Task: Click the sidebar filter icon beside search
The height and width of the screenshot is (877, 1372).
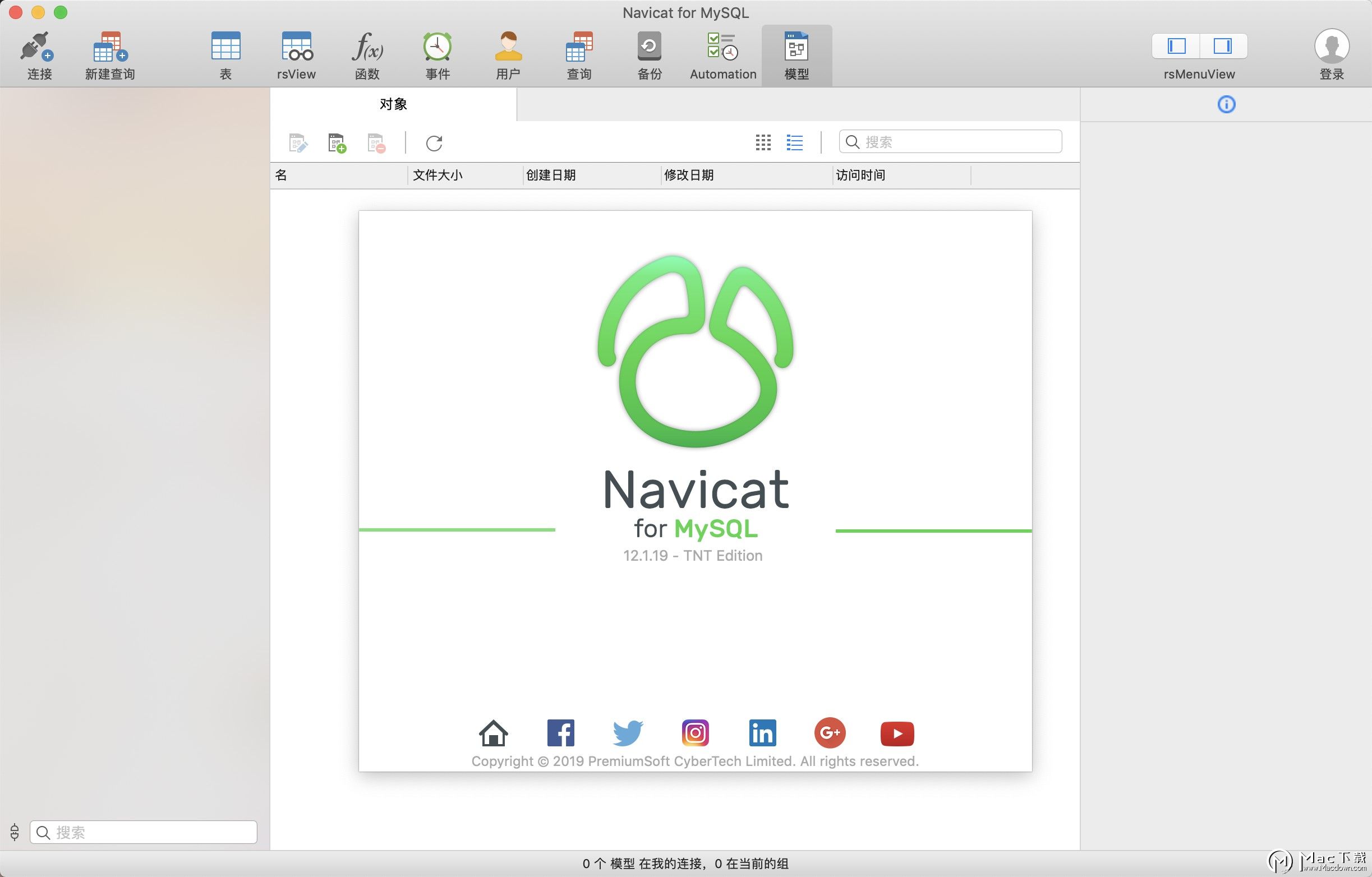Action: tap(15, 832)
